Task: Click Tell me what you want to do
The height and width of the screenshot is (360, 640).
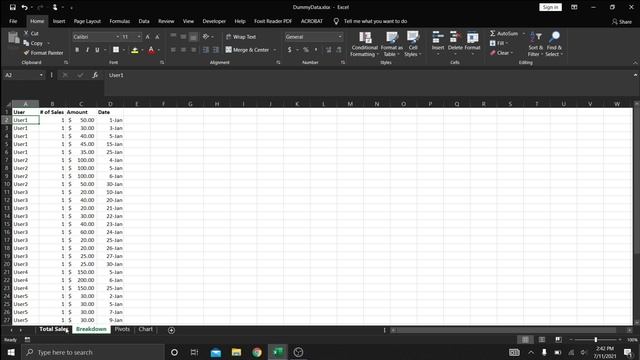Action: 375,21
